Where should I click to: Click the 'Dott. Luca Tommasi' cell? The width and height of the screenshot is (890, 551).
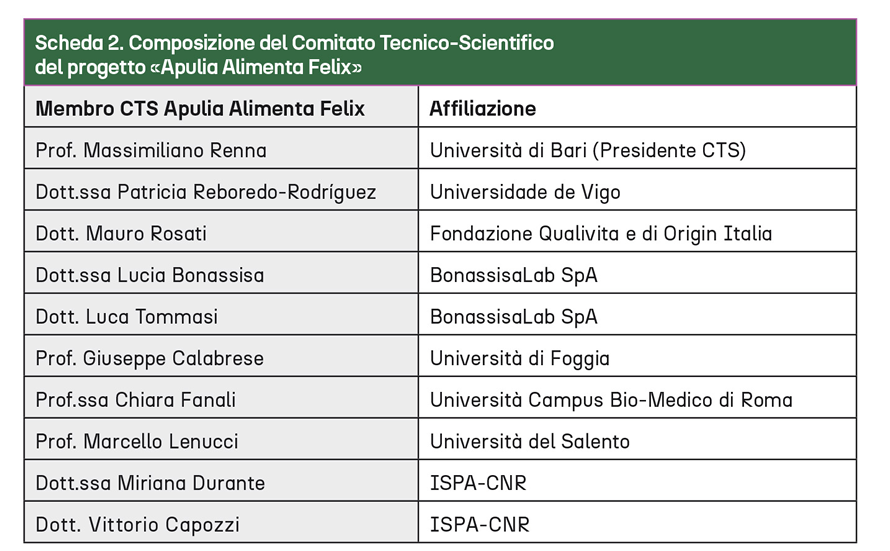point(126,317)
